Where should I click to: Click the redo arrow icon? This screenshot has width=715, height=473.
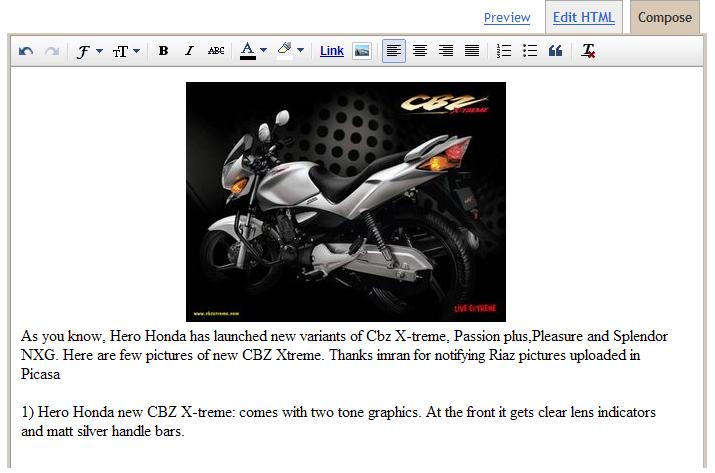tap(52, 51)
